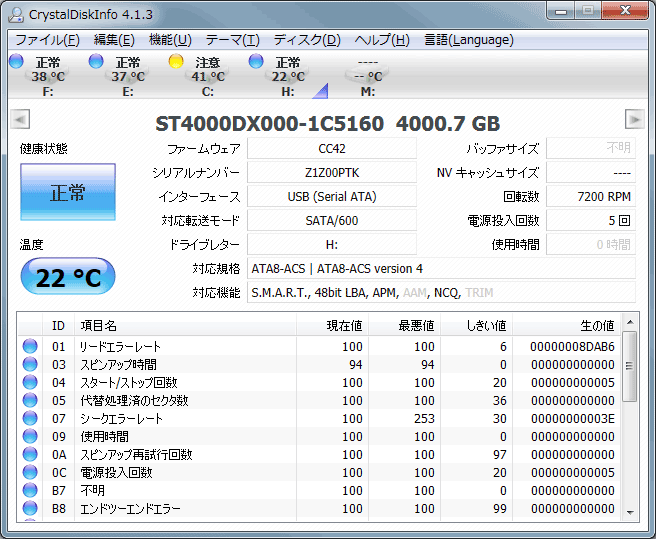Click the 0 時間 usage time field
656x539 pixels.
click(x=591, y=244)
